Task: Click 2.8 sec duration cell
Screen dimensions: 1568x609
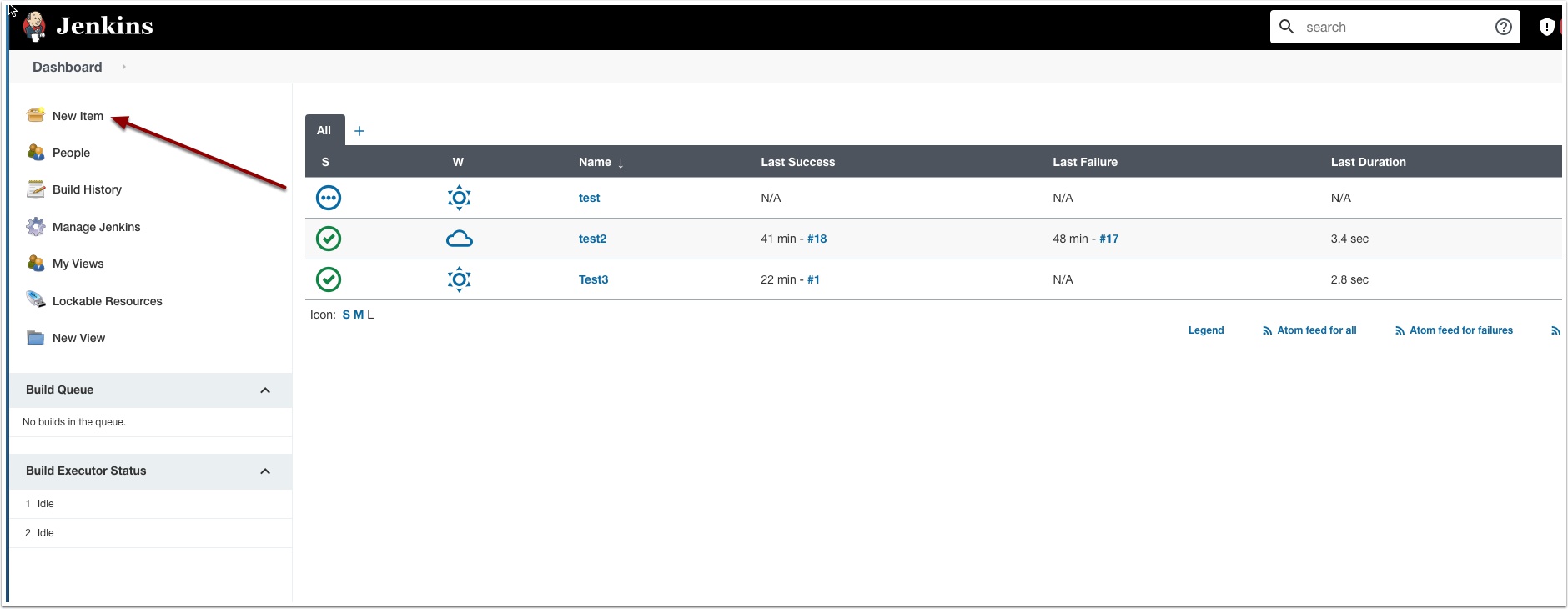Action: click(x=1349, y=279)
